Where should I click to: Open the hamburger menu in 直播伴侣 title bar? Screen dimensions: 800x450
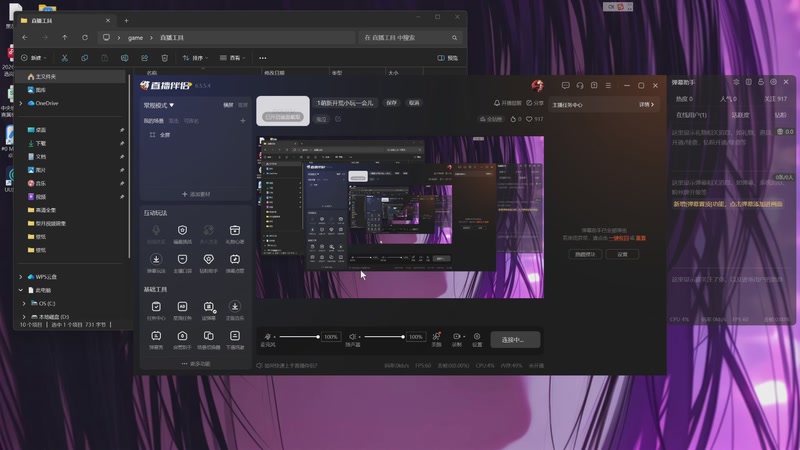click(608, 86)
